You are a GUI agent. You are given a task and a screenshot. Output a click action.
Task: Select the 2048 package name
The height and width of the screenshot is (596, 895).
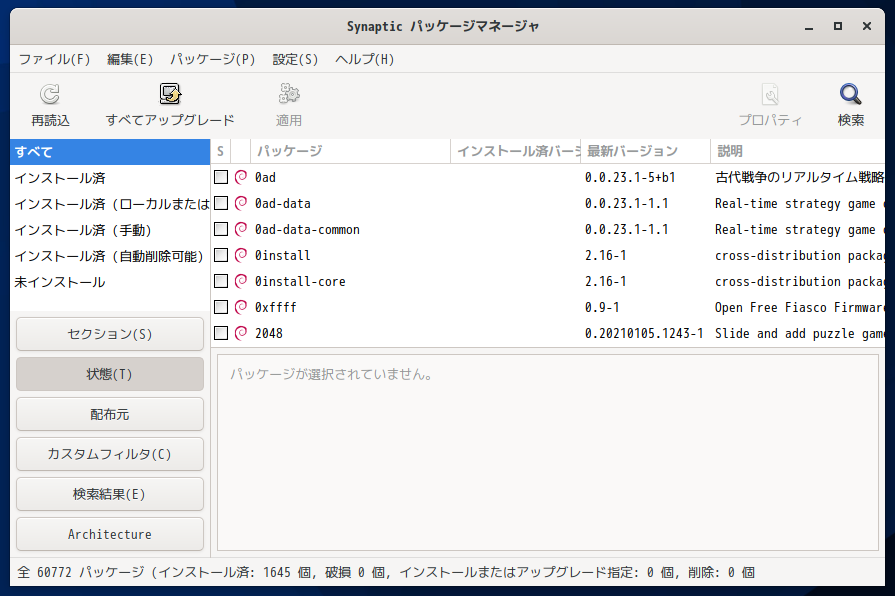point(269,333)
